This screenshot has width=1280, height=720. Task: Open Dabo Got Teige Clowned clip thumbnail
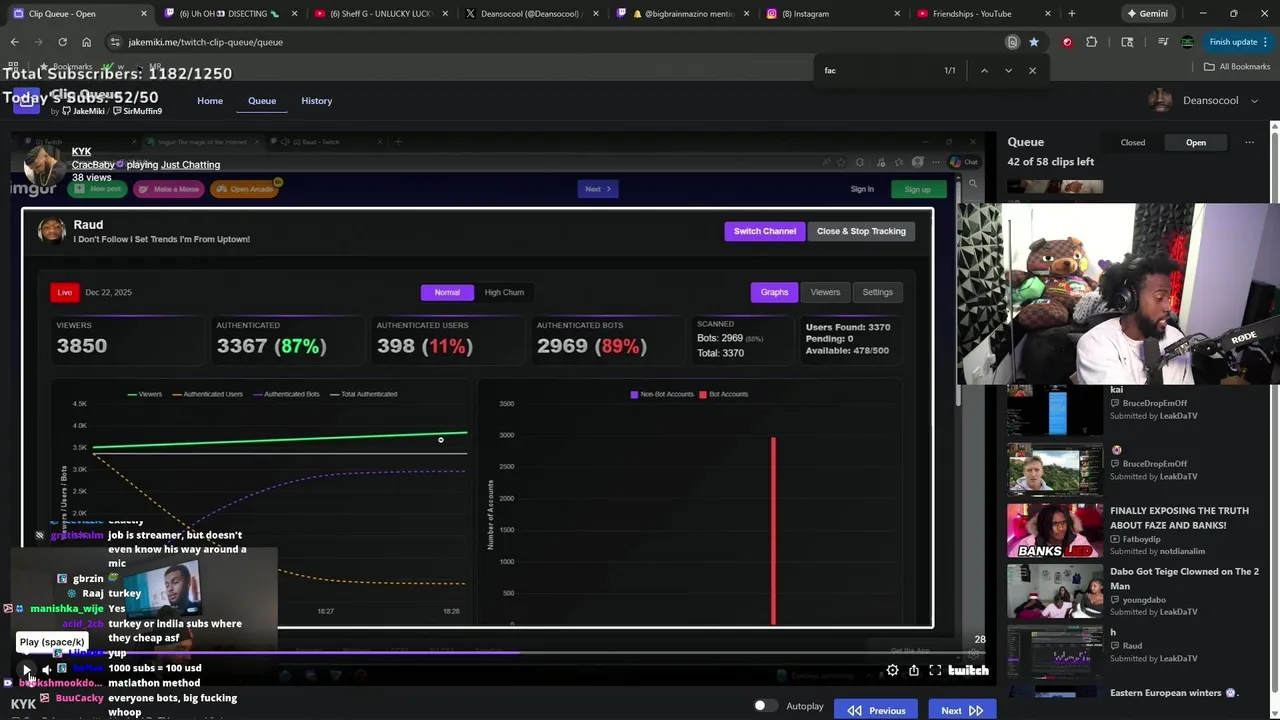tap(1054, 592)
